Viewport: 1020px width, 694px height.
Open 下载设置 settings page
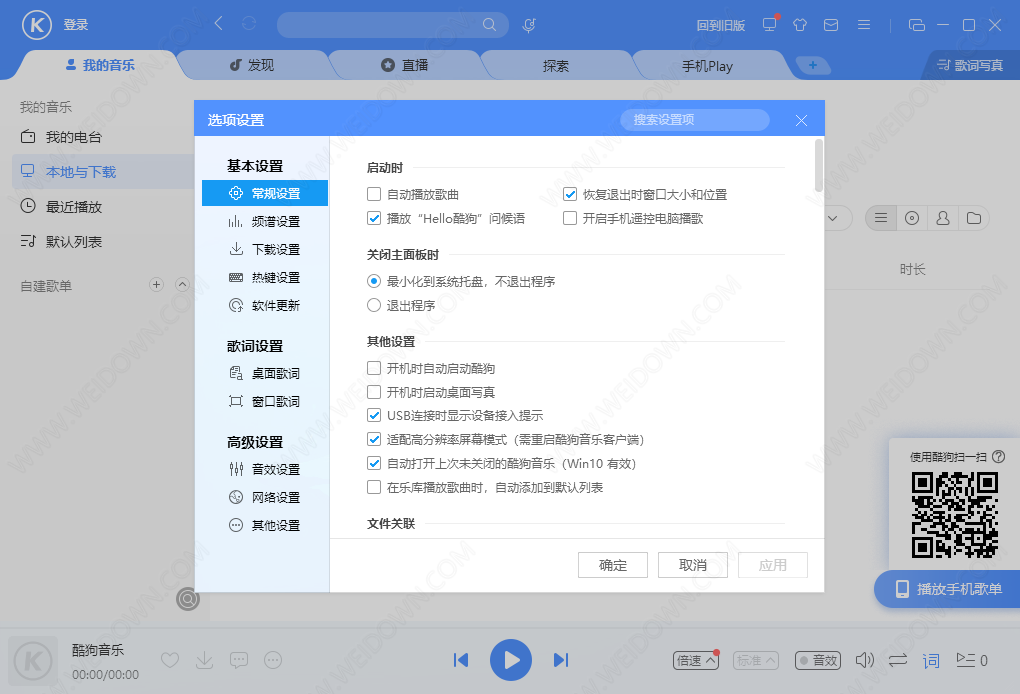click(265, 249)
